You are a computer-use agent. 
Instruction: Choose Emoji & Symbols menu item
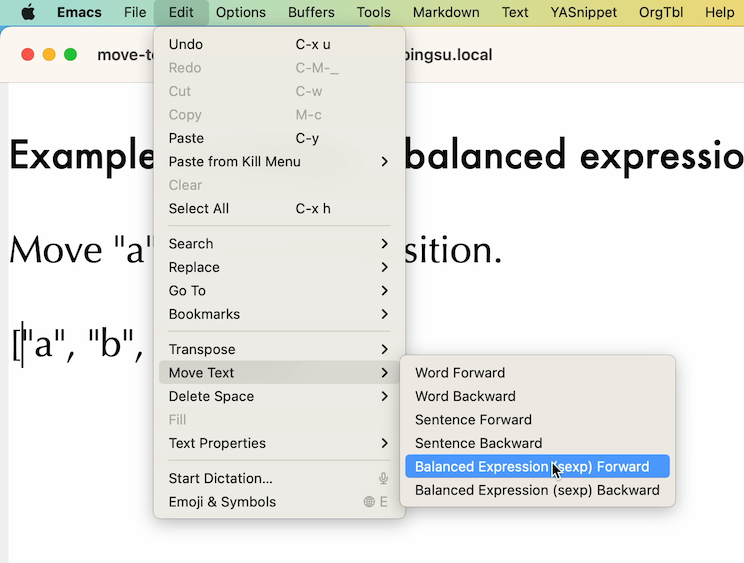point(279,502)
